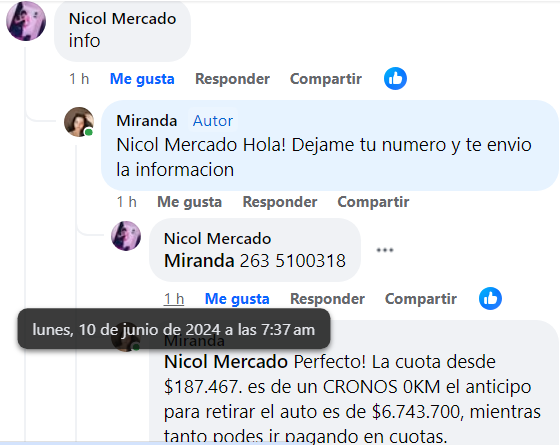The height and width of the screenshot is (445, 560).
Task: Click the like reaction icon under phone number comment
Action: click(490, 299)
